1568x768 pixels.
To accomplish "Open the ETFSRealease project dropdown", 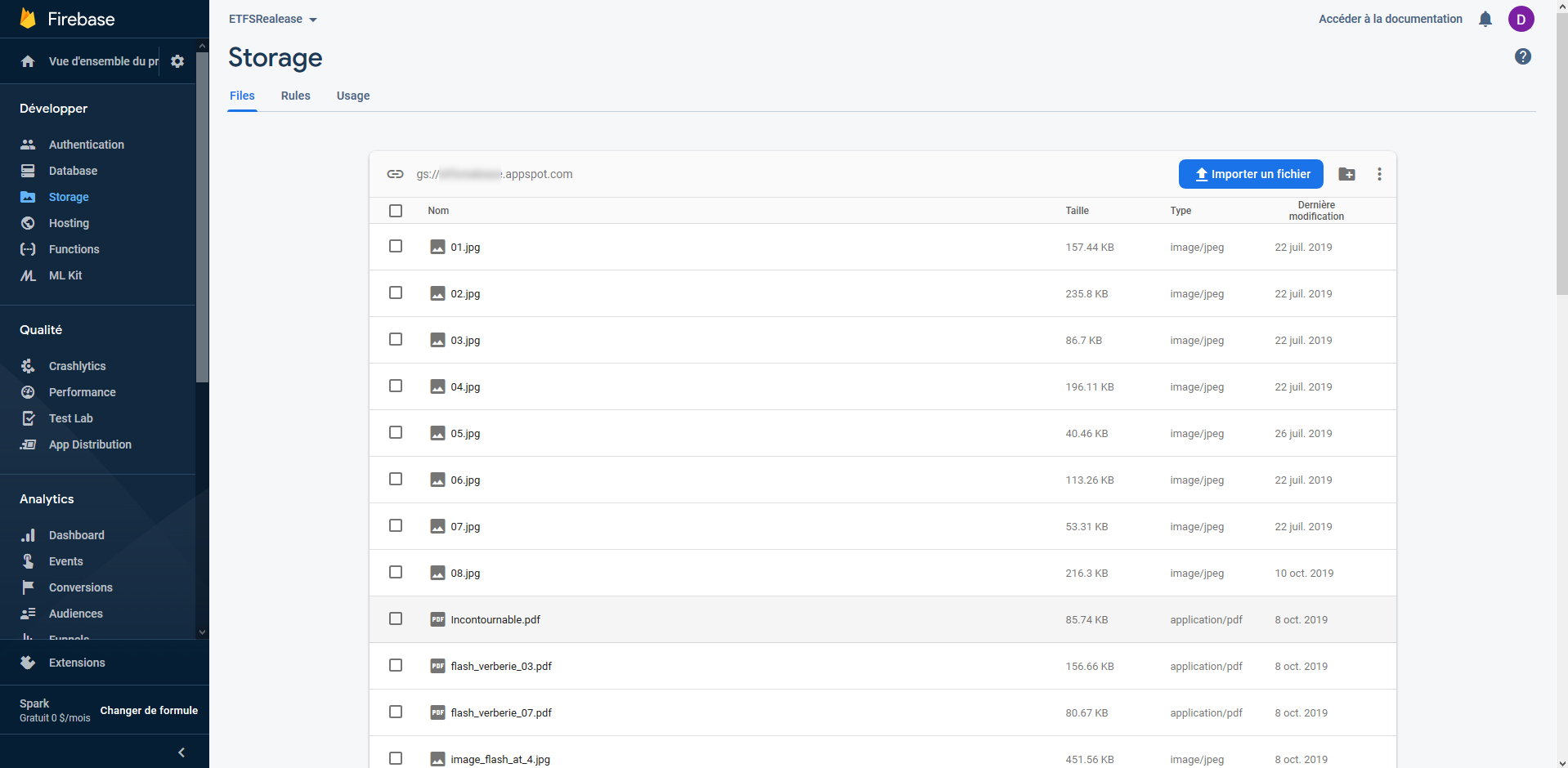I will tap(273, 19).
